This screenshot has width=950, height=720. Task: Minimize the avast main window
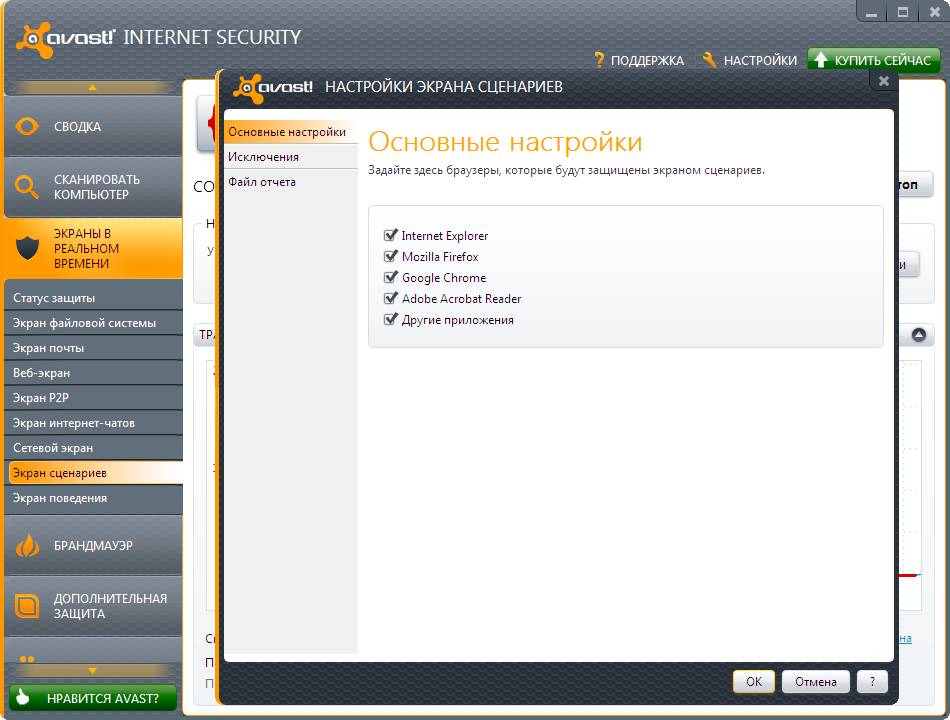tap(872, 12)
